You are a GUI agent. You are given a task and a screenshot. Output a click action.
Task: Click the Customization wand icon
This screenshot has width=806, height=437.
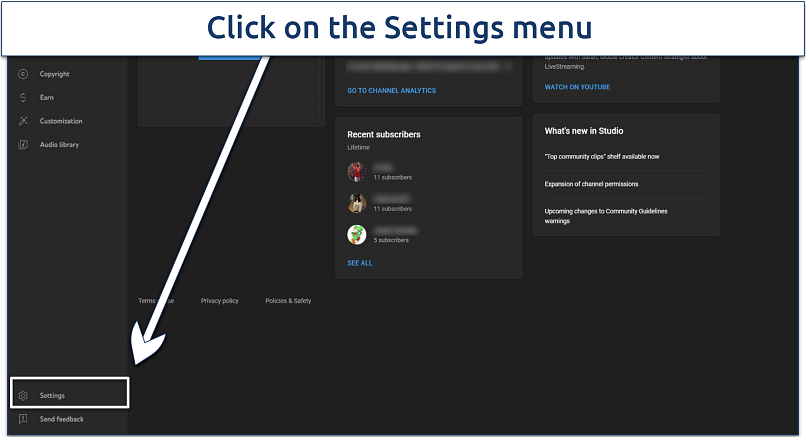[23, 121]
